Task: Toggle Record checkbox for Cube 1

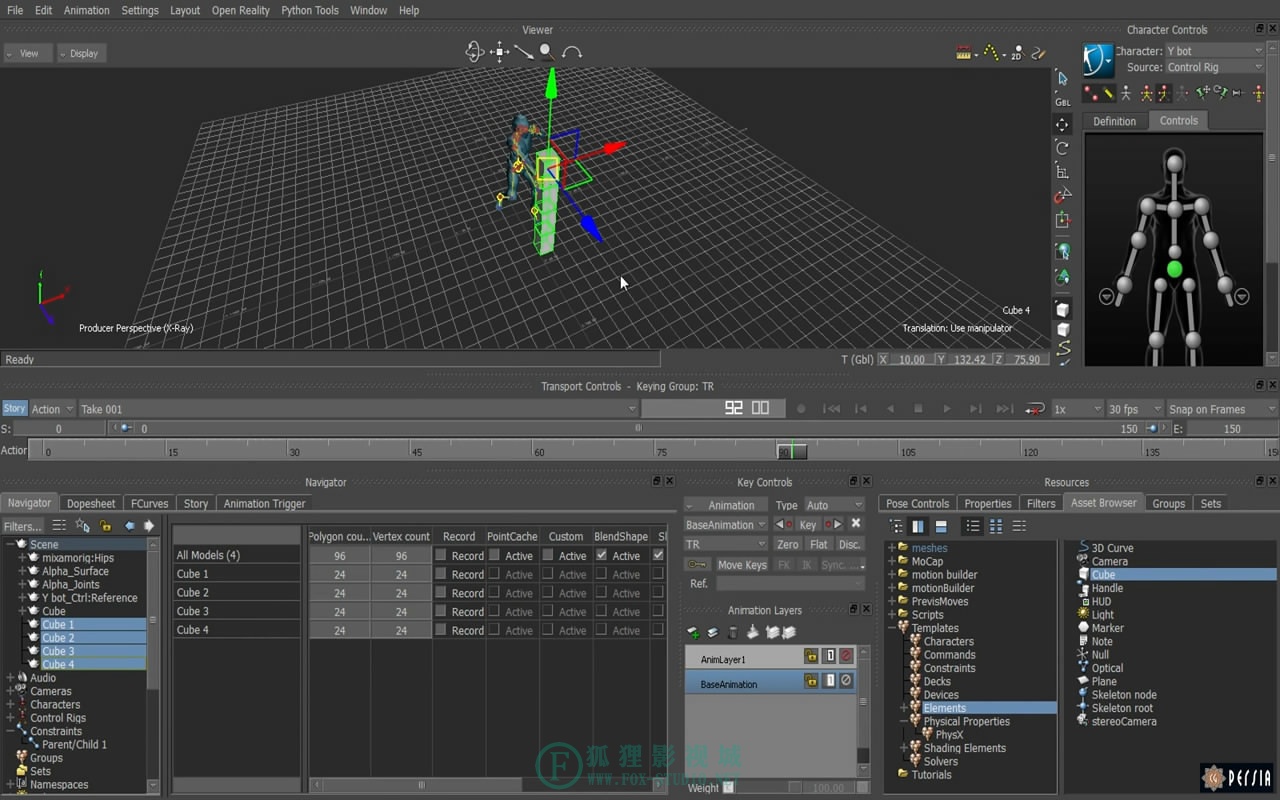Action: [441, 574]
